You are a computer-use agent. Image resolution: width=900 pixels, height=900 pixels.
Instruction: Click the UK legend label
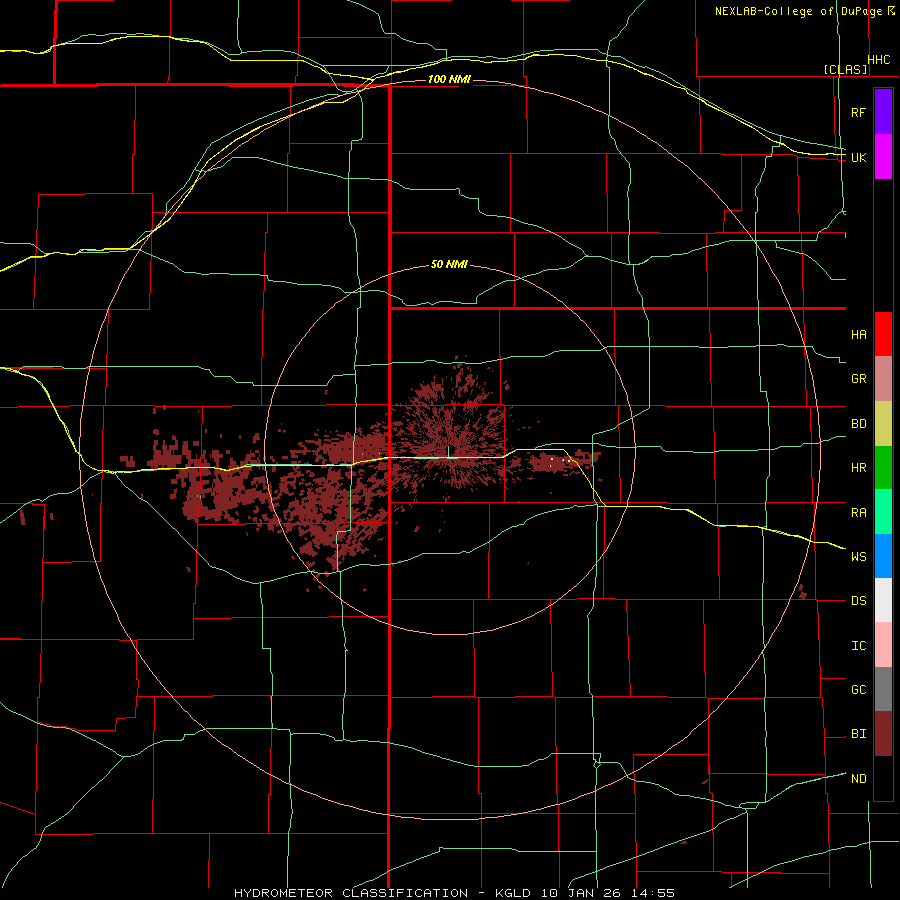pyautogui.click(x=858, y=157)
